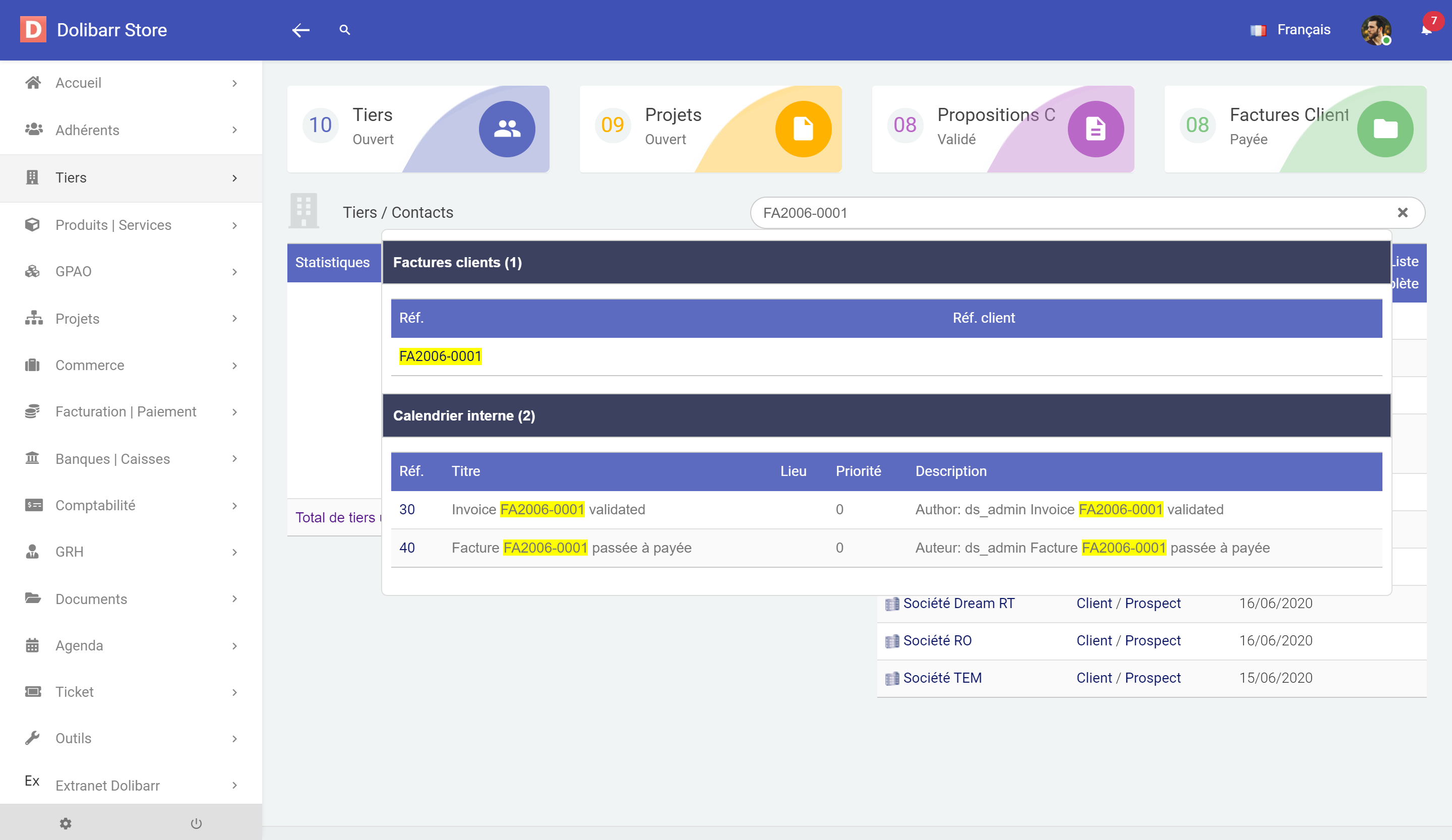Expand the Comptabilité sidebar section
Viewport: 1452px width, 840px height.
point(132,505)
